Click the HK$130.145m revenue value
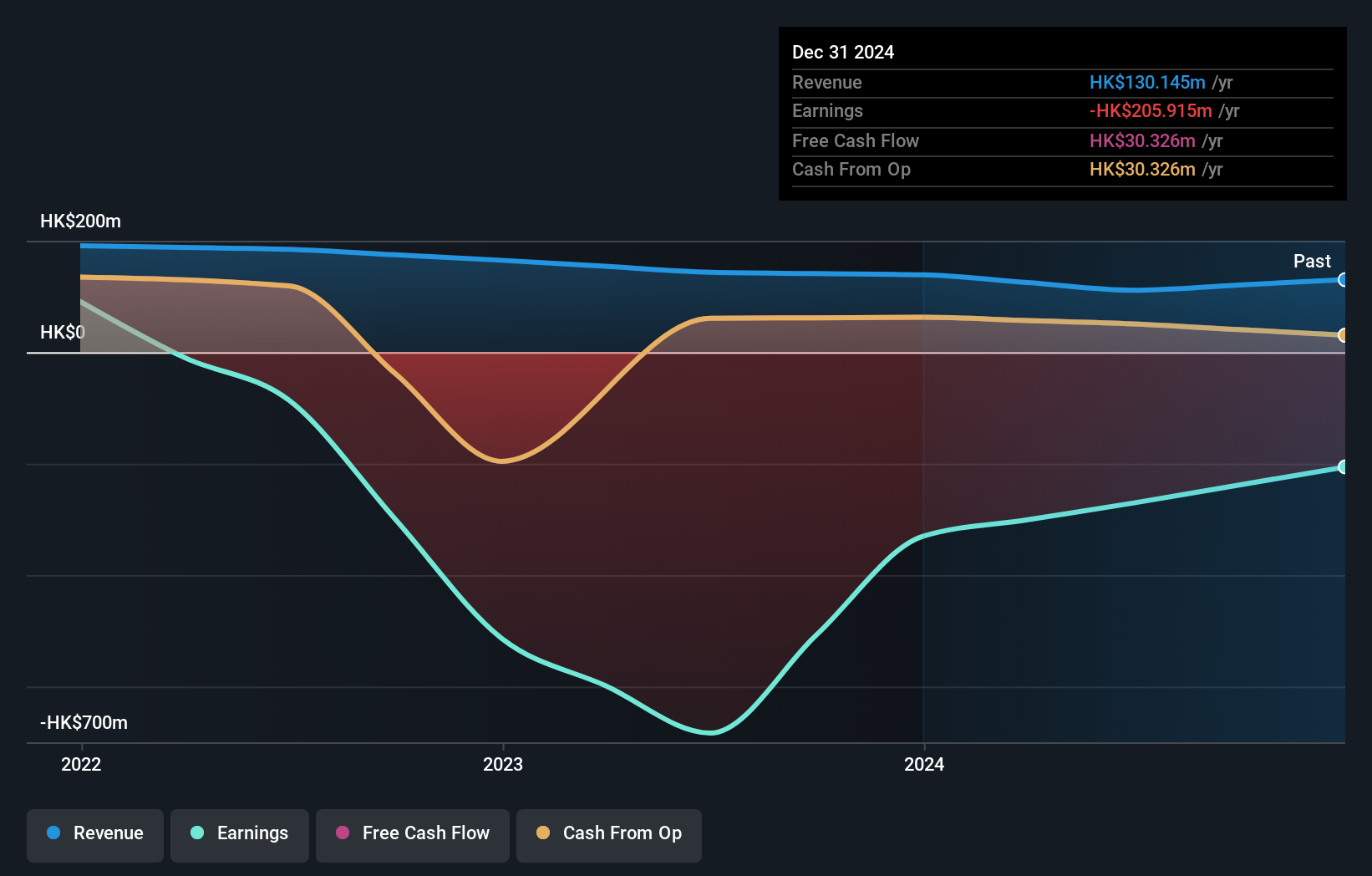Screen dimensions: 1372x876 [1147, 82]
